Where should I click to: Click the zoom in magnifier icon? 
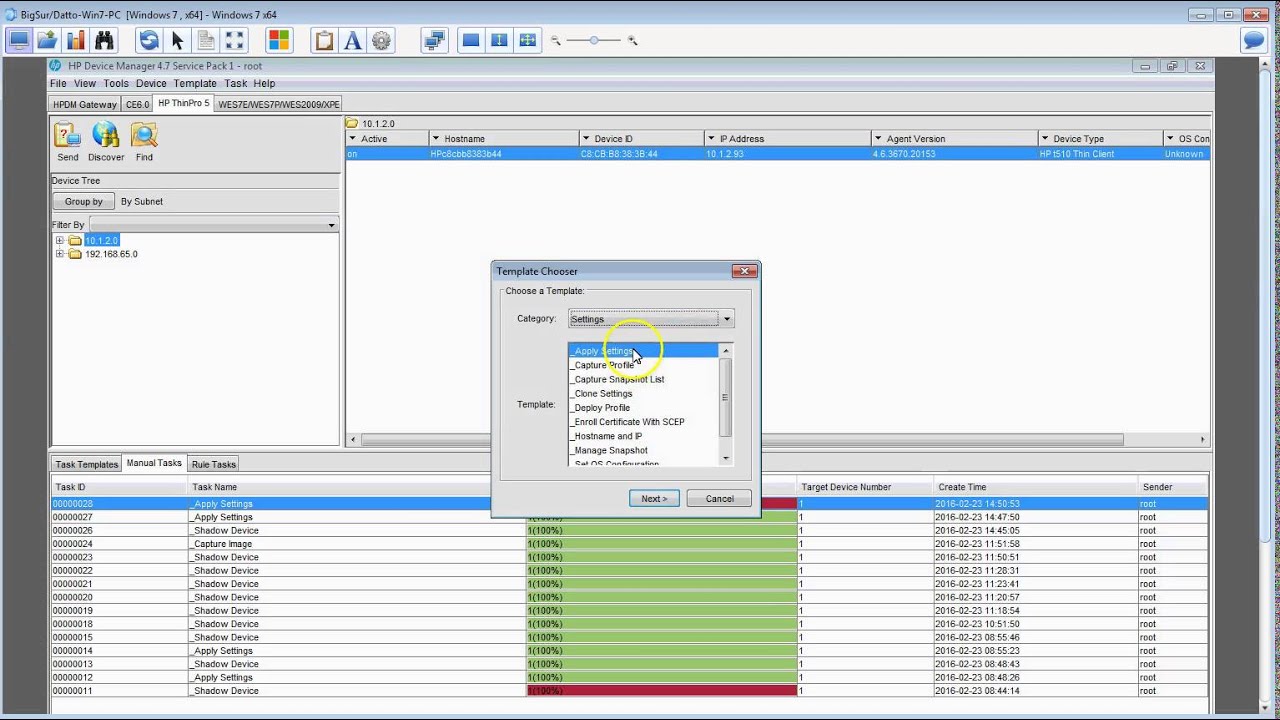[632, 40]
